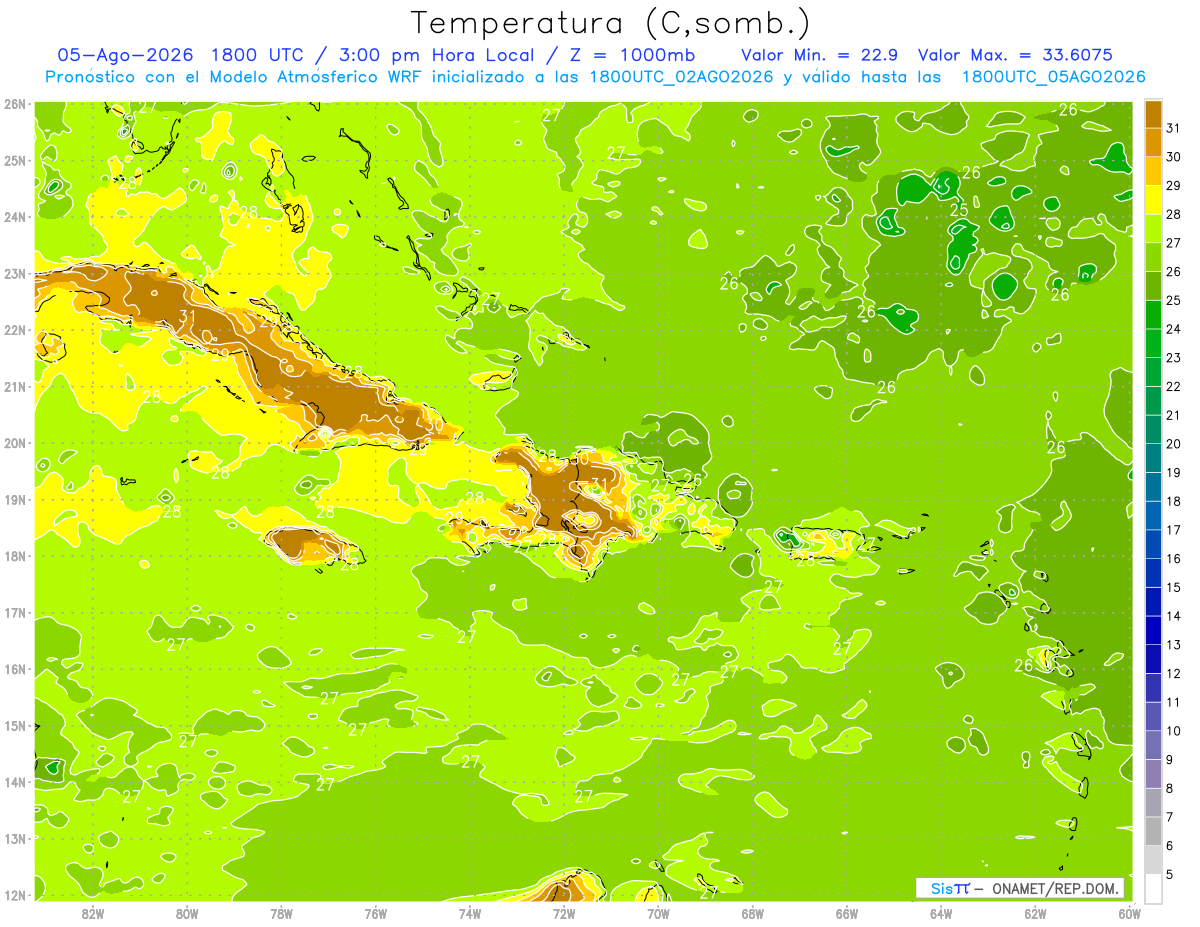This screenshot has height=927, width=1200.
Task: Click the latitude axis label "12N"
Action: pos(15,895)
